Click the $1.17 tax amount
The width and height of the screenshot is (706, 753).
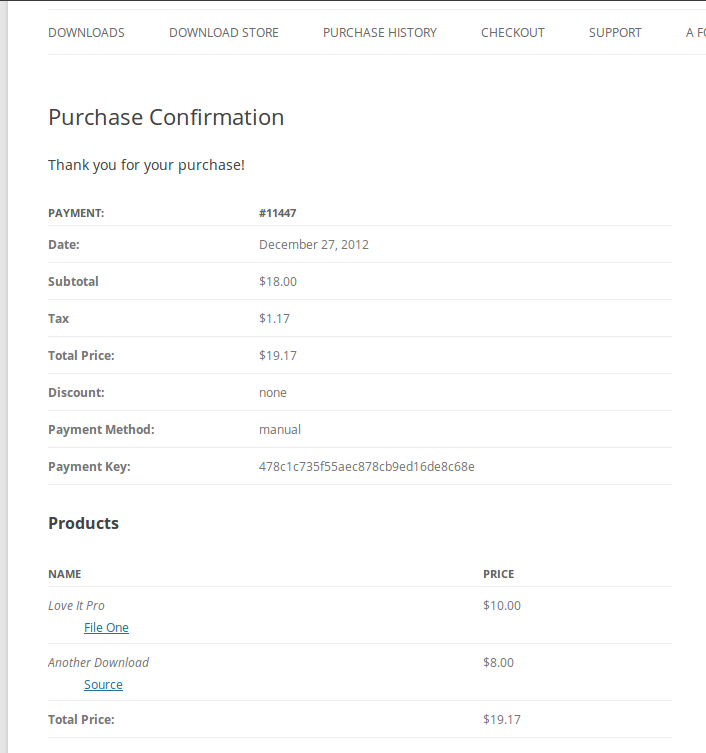click(274, 319)
